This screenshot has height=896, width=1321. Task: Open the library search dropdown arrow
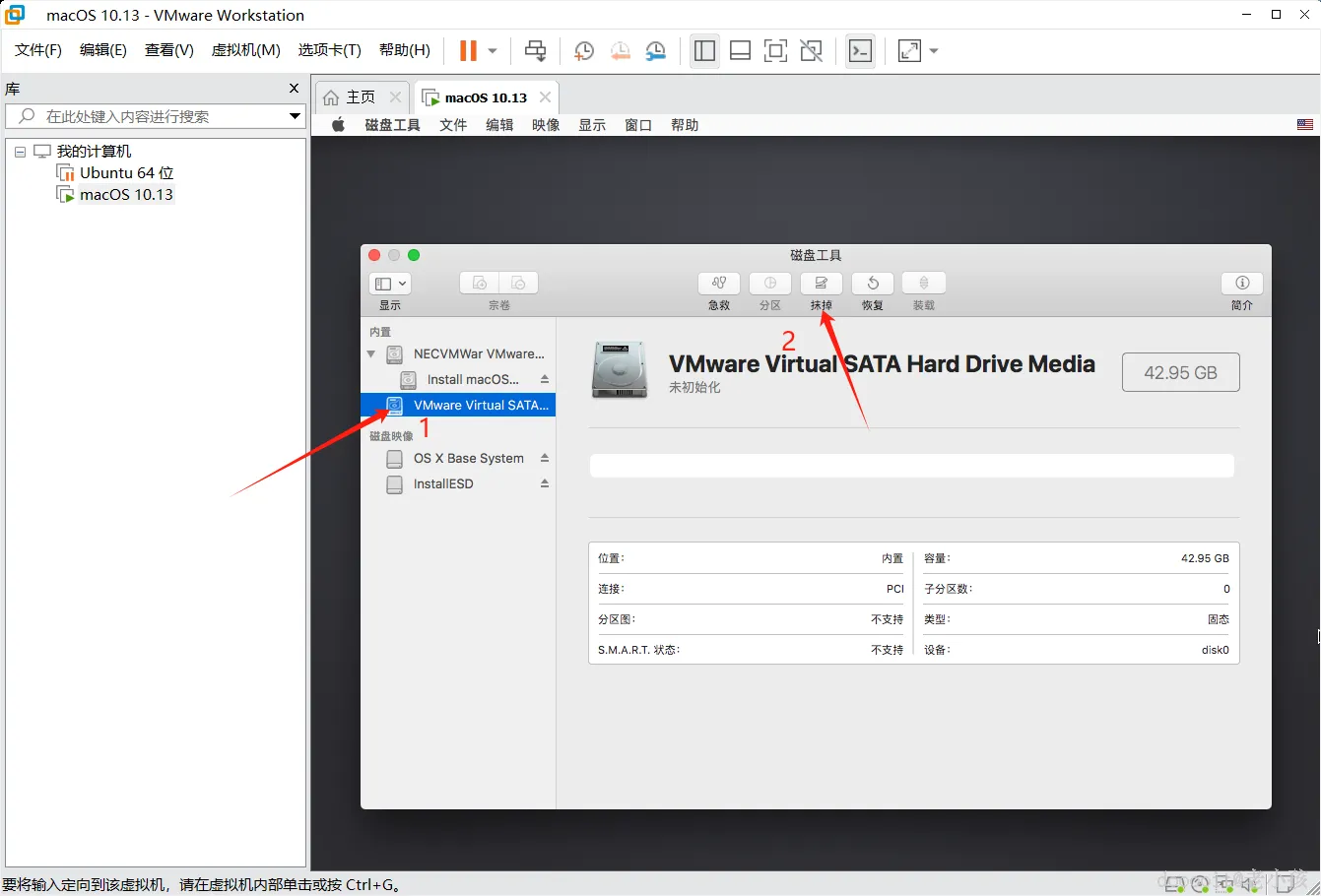(295, 116)
